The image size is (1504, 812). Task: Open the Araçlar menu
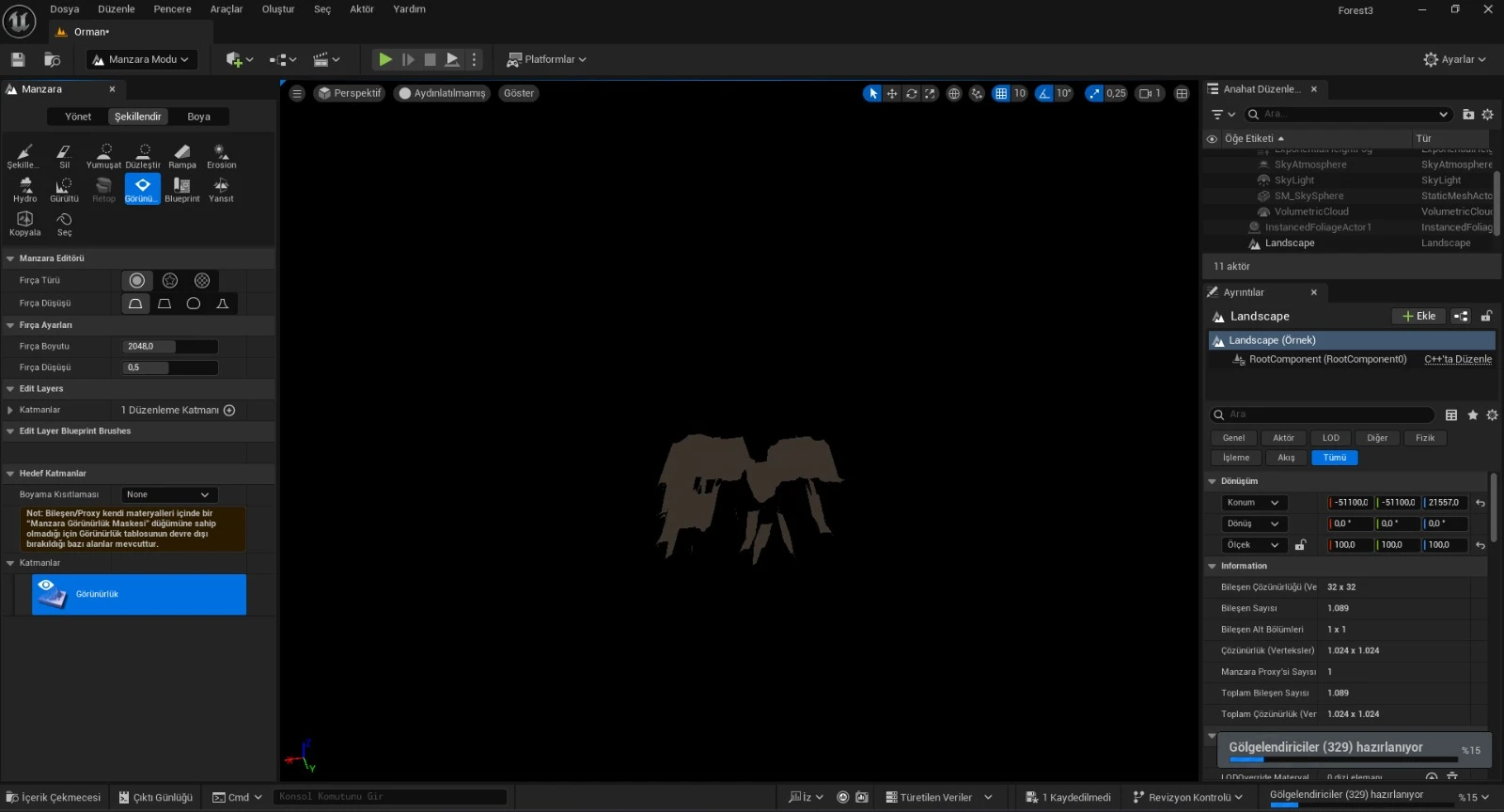tap(227, 9)
